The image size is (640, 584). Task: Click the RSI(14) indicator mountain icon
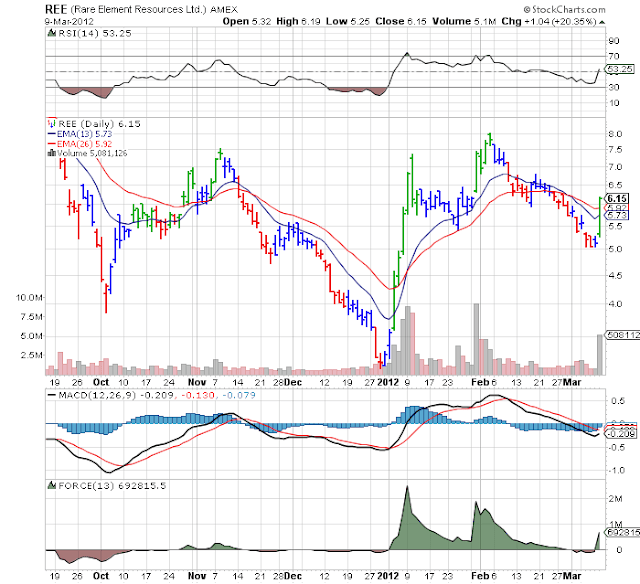coord(51,33)
